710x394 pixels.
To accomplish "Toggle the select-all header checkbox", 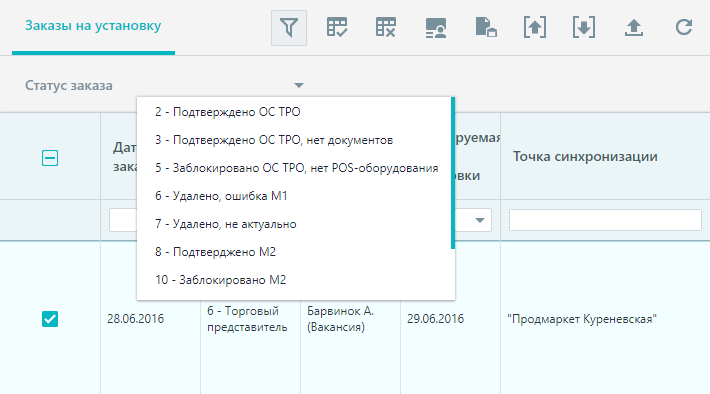I will (50, 158).
